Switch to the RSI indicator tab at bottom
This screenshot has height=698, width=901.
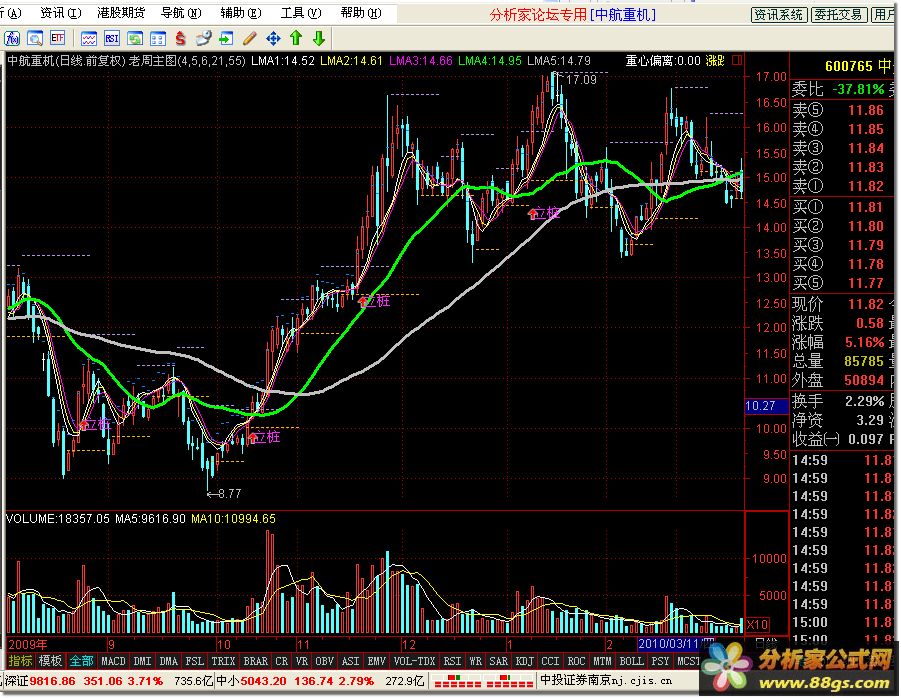point(452,661)
